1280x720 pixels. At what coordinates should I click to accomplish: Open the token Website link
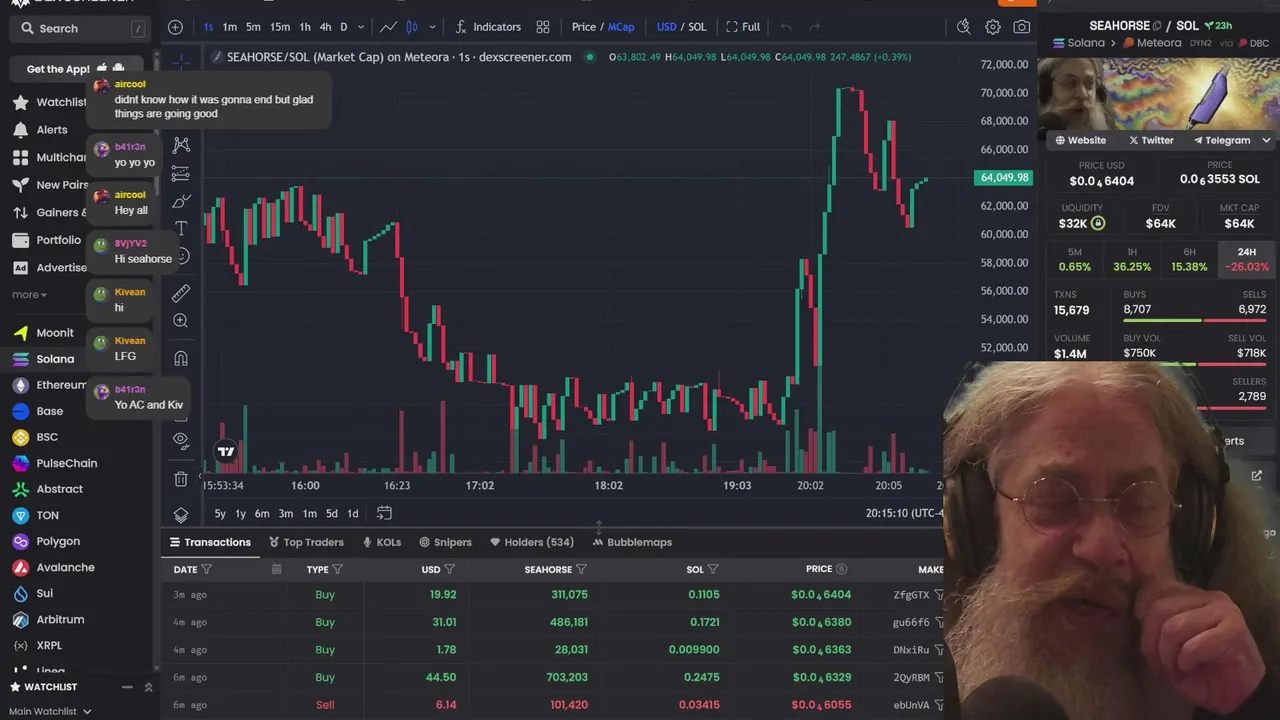click(1079, 141)
